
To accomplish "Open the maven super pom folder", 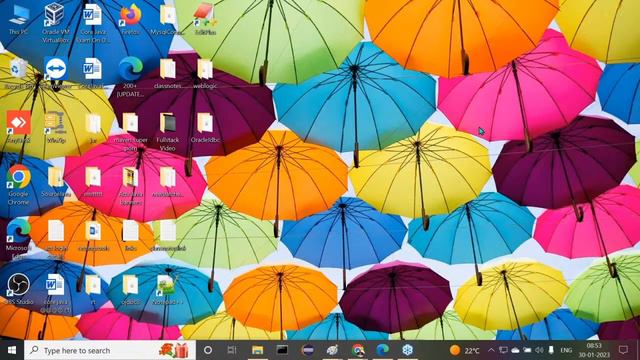I will coord(131,131).
